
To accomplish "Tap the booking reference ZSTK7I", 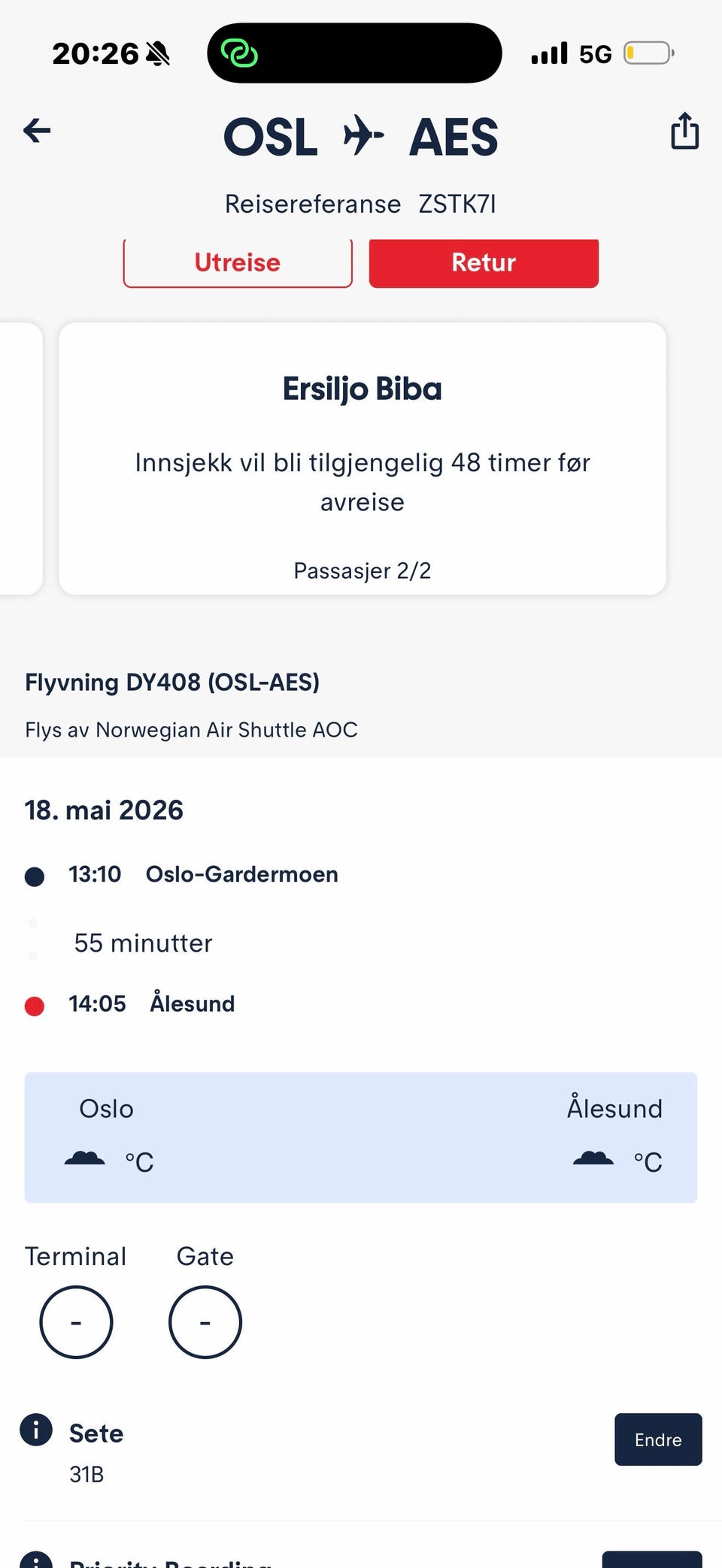I will 457,204.
